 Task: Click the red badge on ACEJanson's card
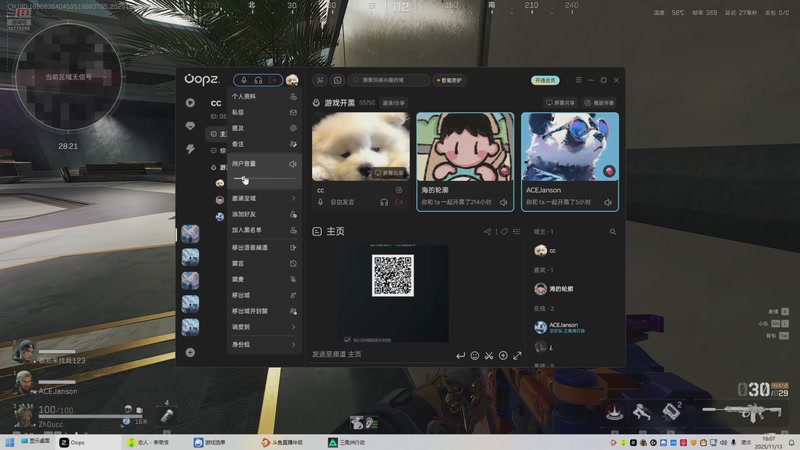click(609, 171)
